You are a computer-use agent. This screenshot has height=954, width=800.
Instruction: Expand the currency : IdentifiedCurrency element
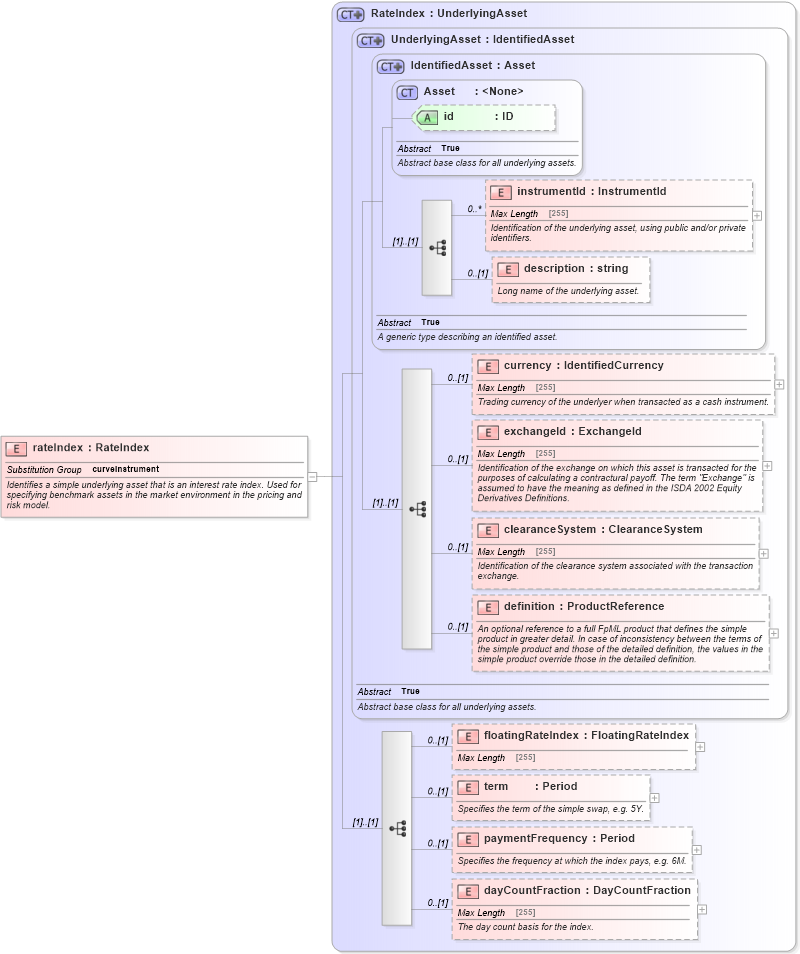pyautogui.click(x=778, y=384)
